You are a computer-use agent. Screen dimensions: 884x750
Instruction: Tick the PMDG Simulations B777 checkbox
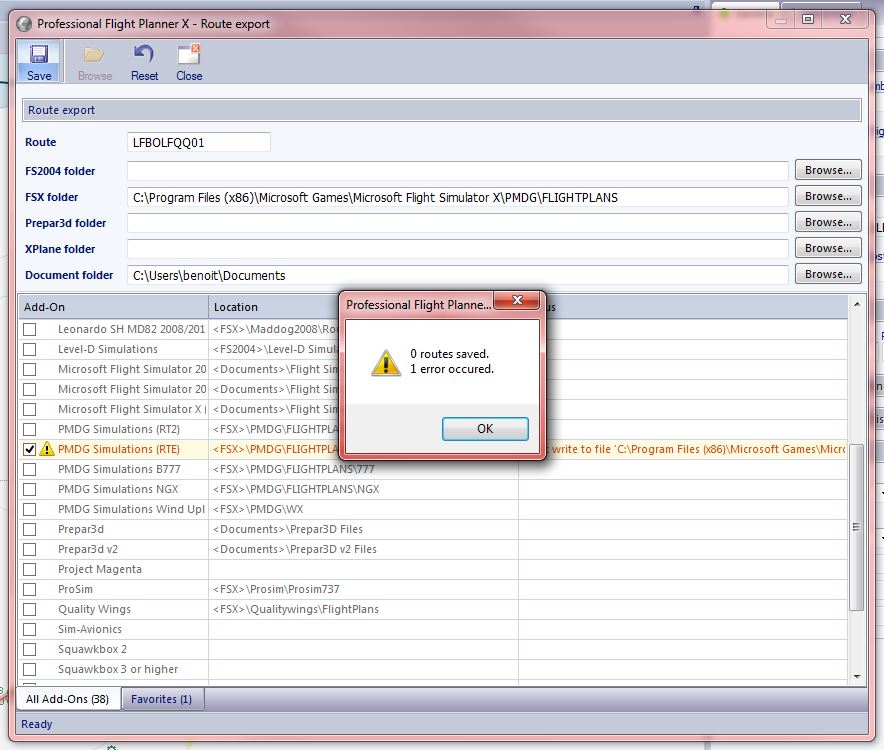tap(29, 469)
